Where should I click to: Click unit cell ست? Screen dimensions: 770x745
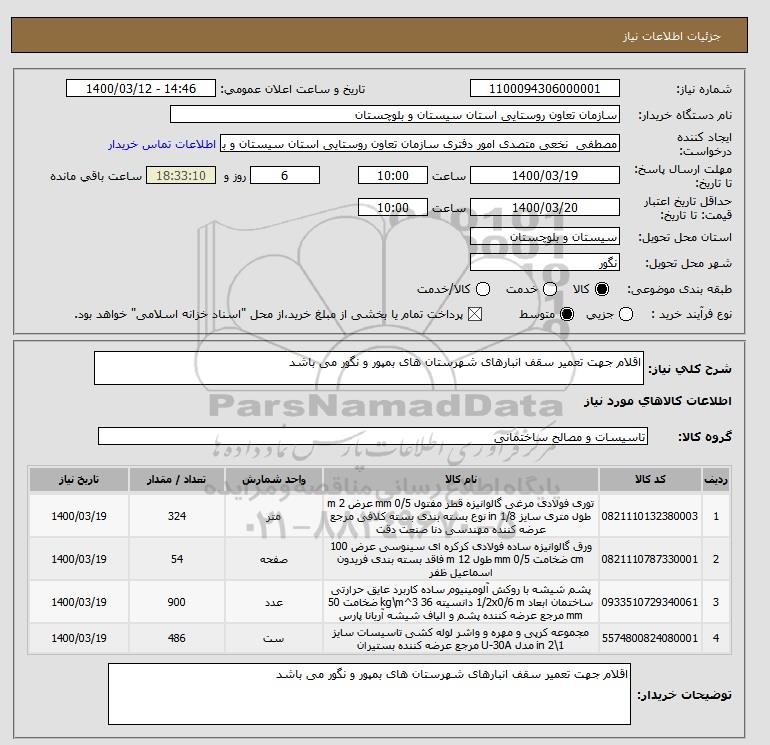[x=274, y=638]
